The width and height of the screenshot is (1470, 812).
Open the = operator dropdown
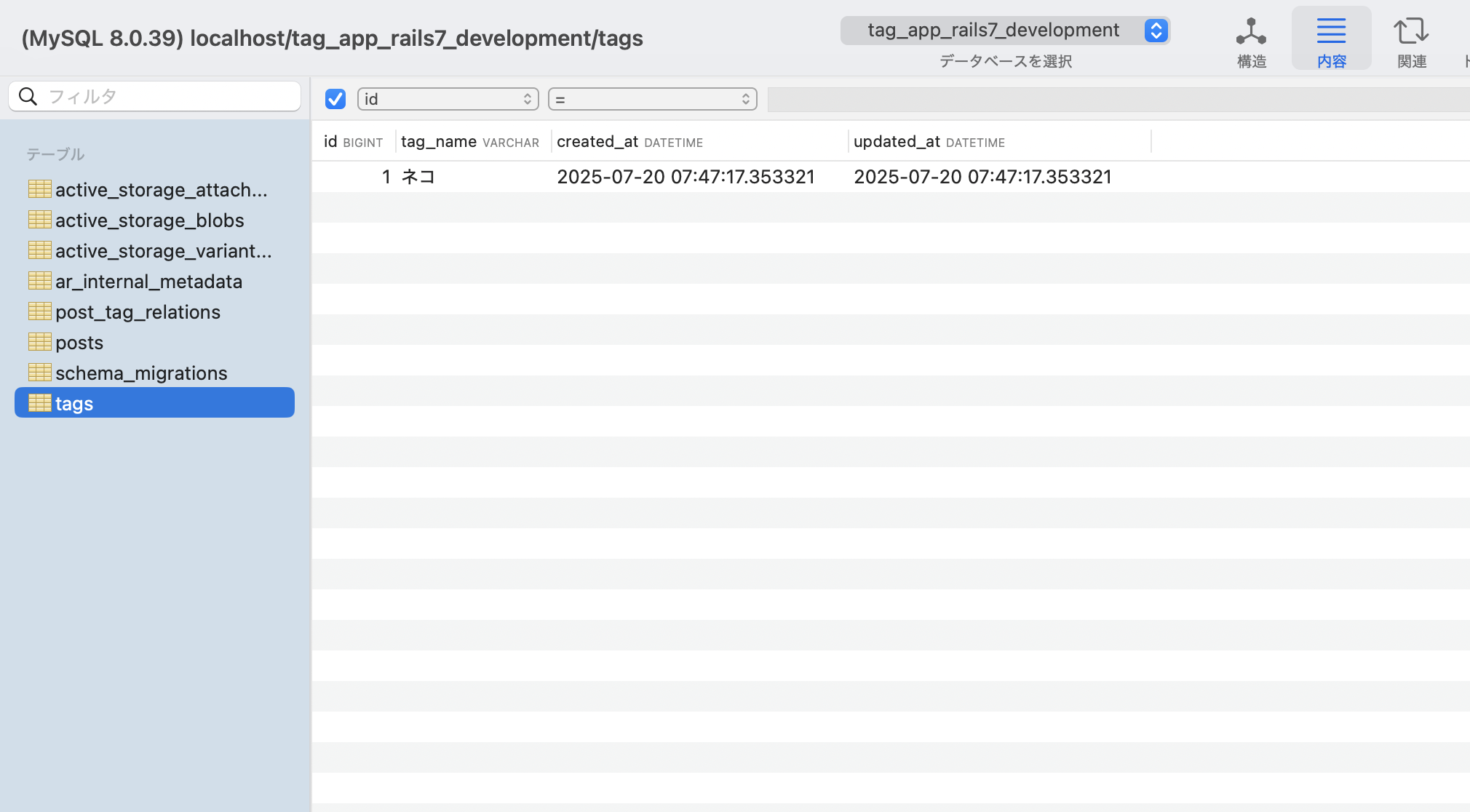tap(652, 99)
